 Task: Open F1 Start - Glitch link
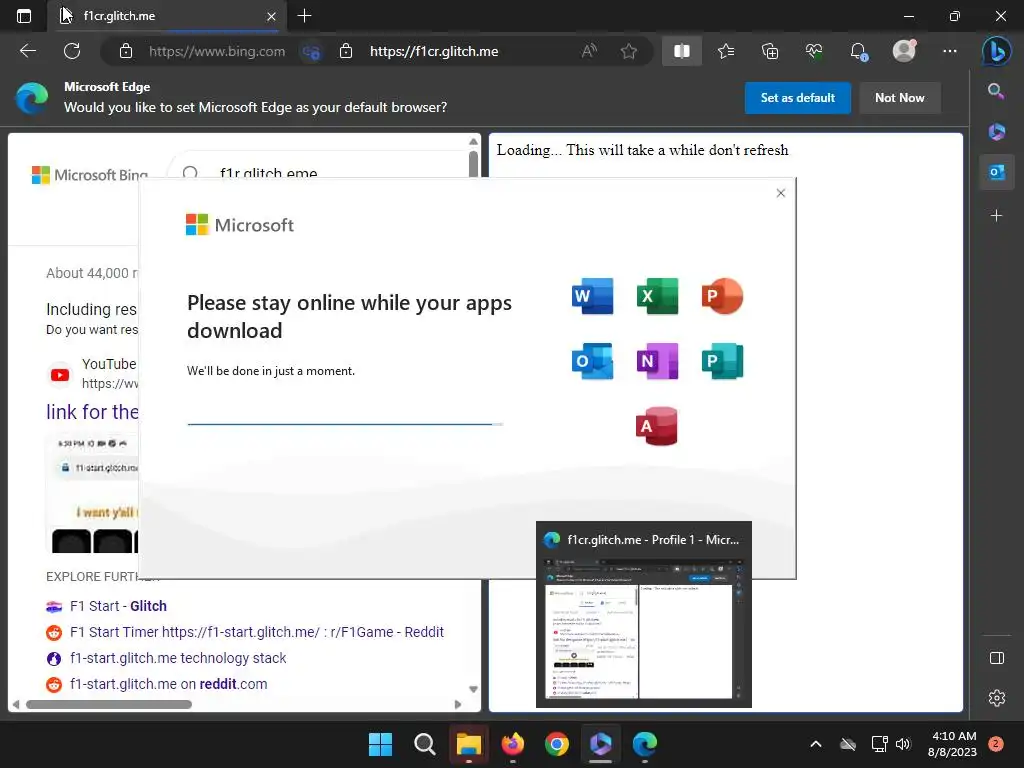(x=118, y=606)
